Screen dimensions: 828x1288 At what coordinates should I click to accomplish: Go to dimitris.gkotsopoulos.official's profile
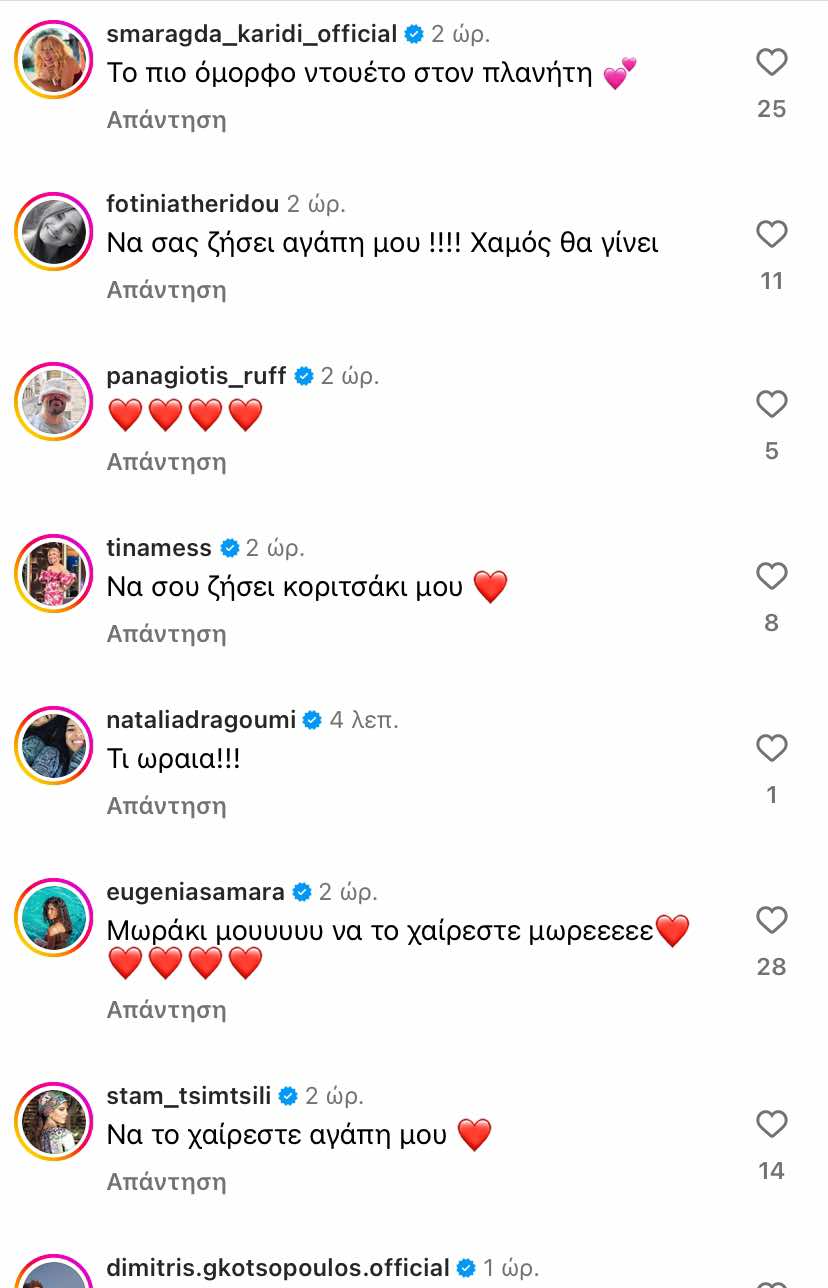tap(278, 1269)
